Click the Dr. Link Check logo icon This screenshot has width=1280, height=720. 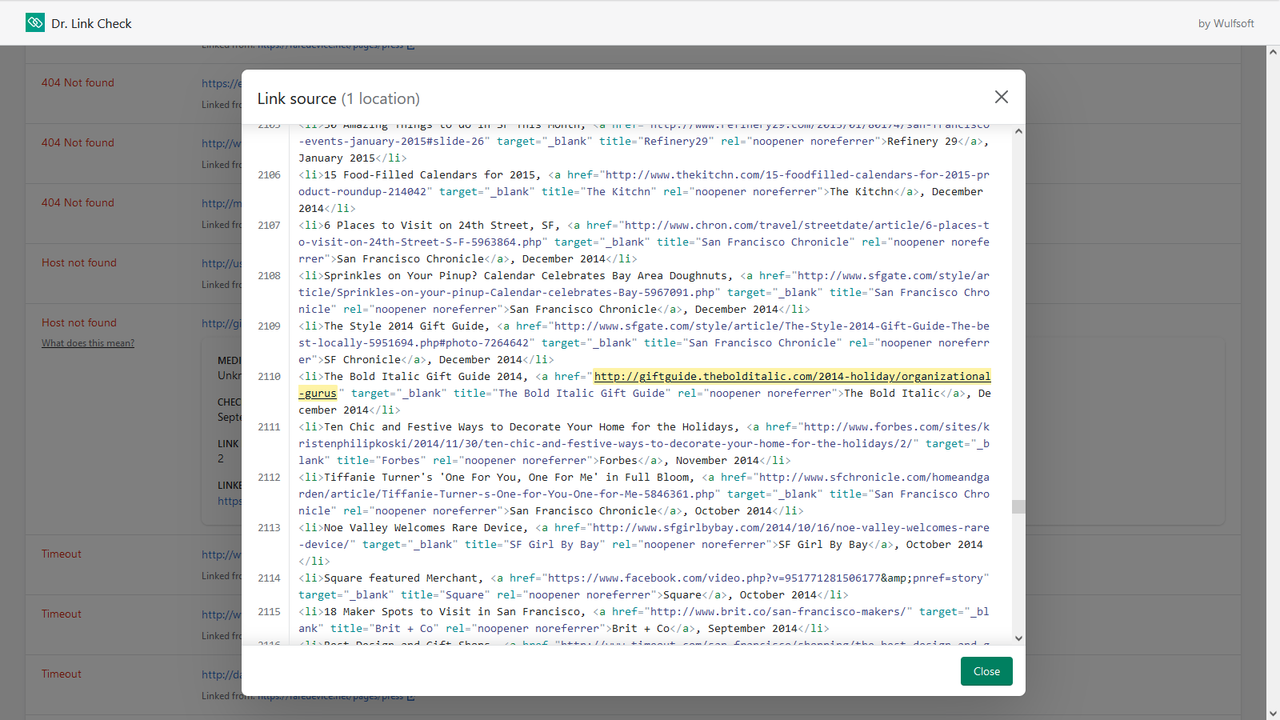coord(34,22)
